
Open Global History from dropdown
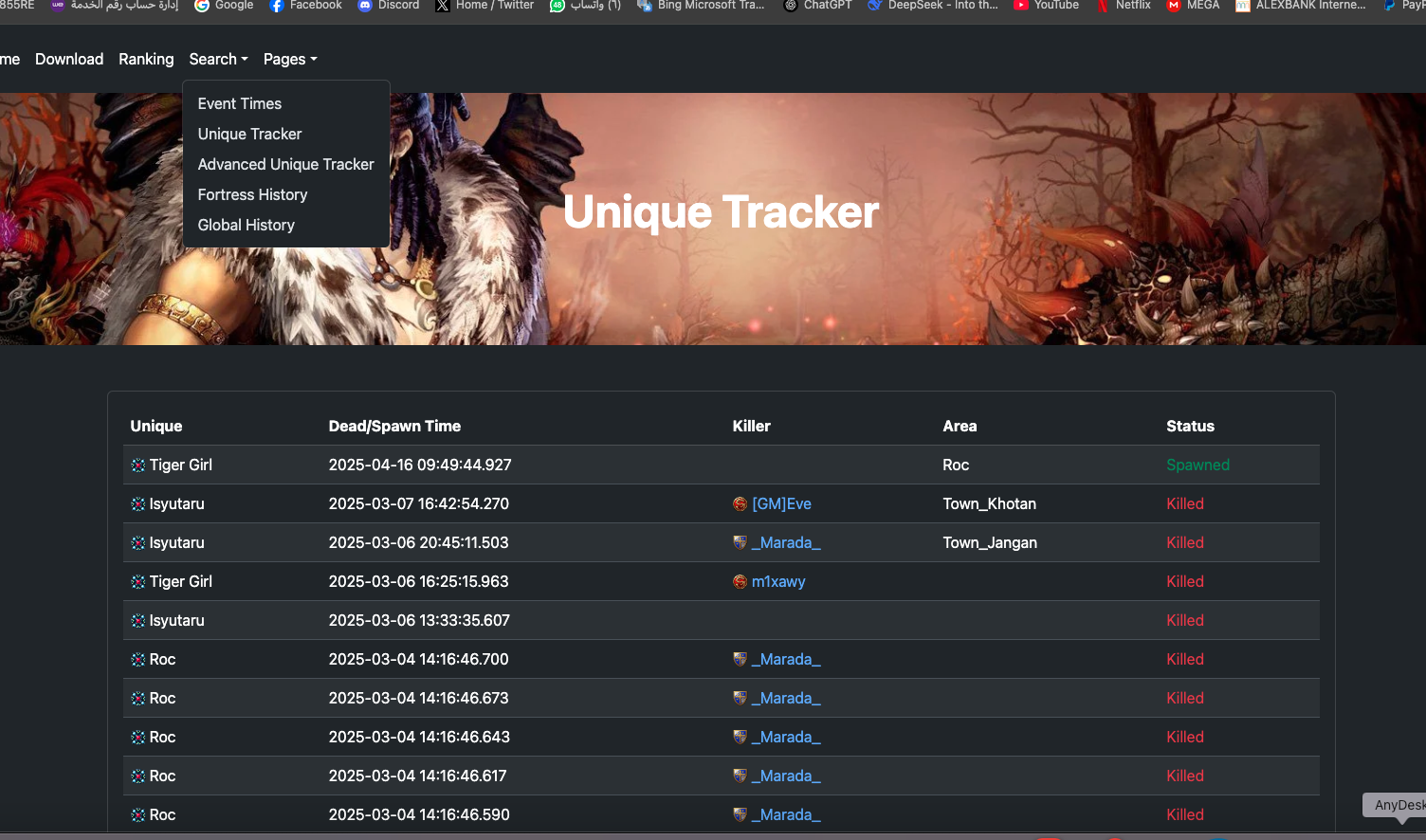pos(246,225)
